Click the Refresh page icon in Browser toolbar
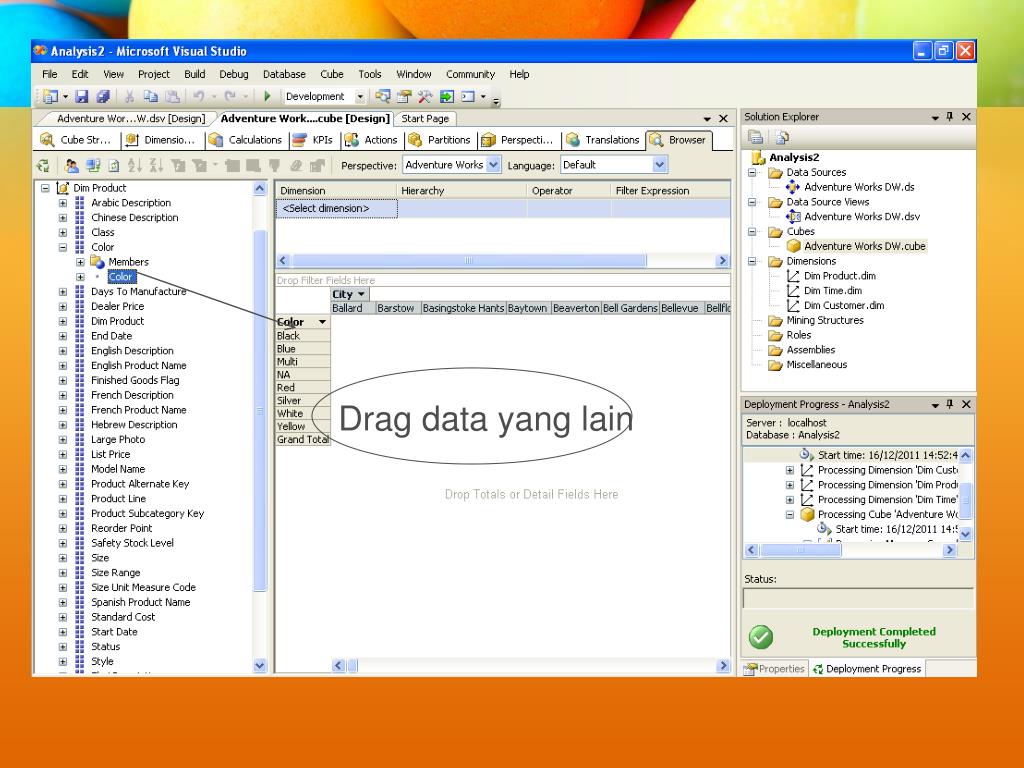This screenshot has height=768, width=1024. coord(114,166)
